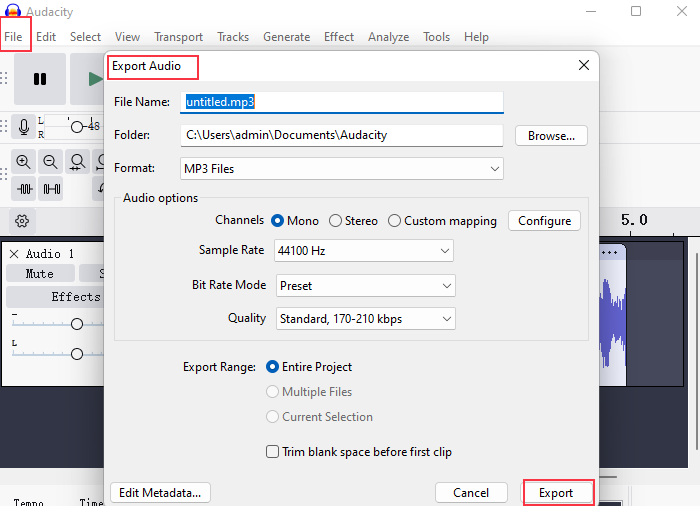Click the Fit Selection to Width icon
Viewport: 700px width, 506px height.
tap(77, 162)
